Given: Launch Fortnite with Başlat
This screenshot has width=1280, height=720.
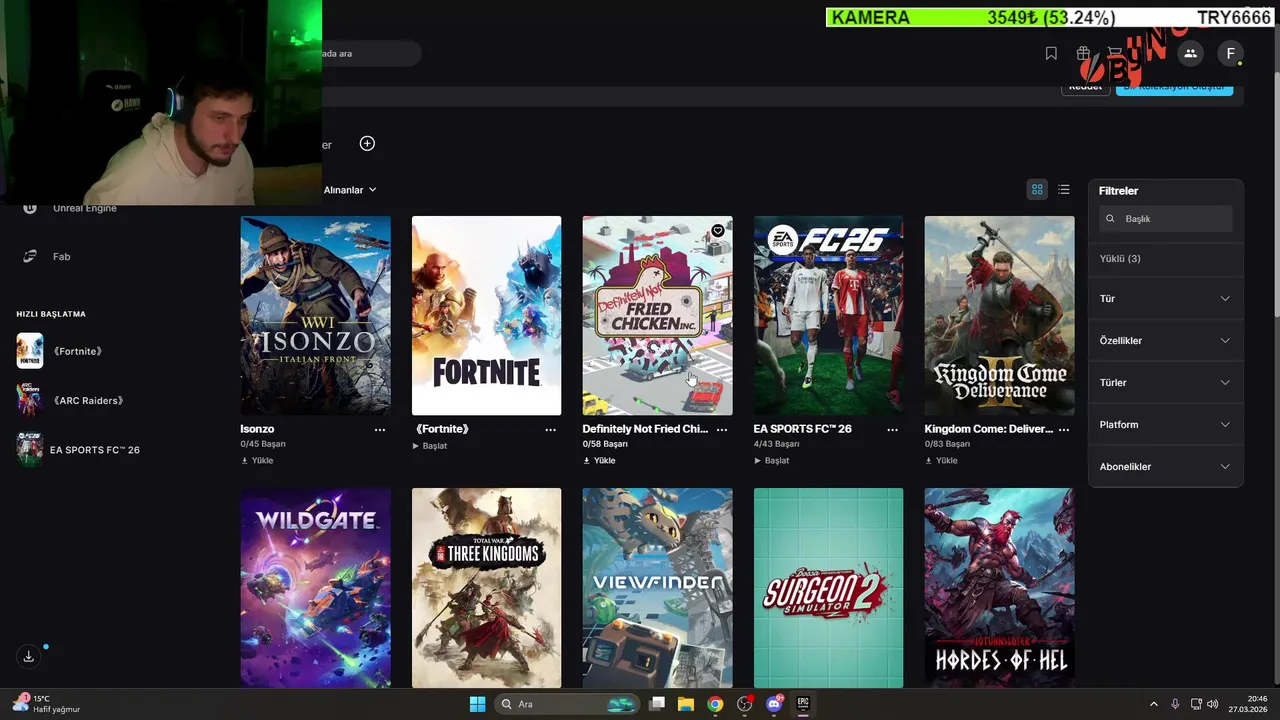Looking at the screenshot, I should (430, 446).
